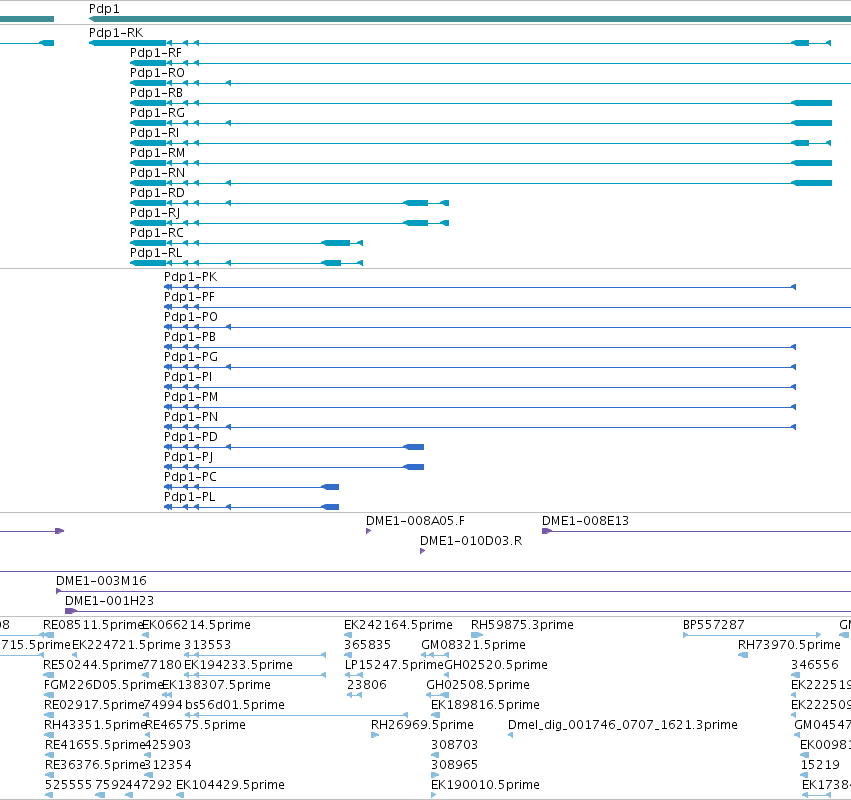Image resolution: width=851 pixels, height=800 pixels.
Task: Click the EK242164.5prime EST label
Action: click(398, 625)
